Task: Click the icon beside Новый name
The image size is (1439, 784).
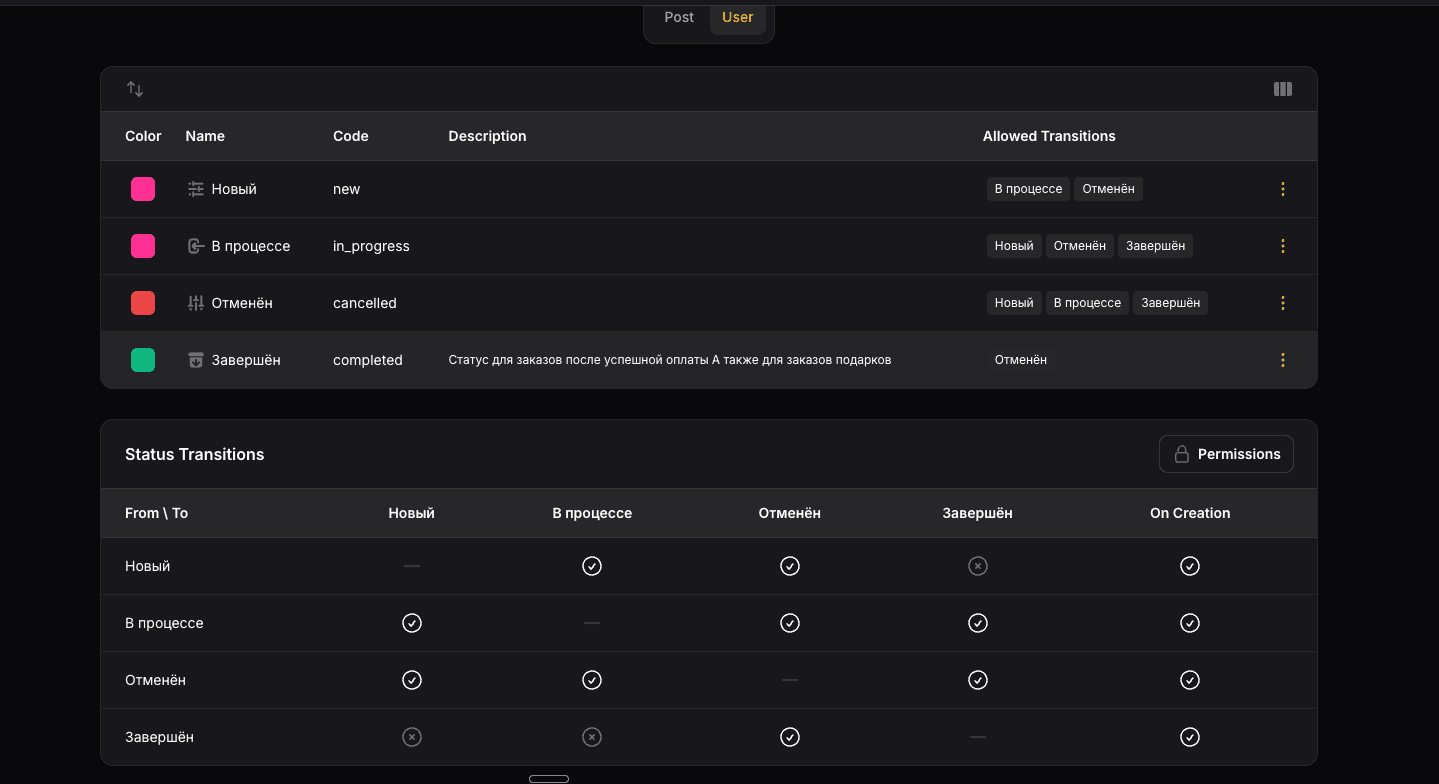Action: pos(196,189)
